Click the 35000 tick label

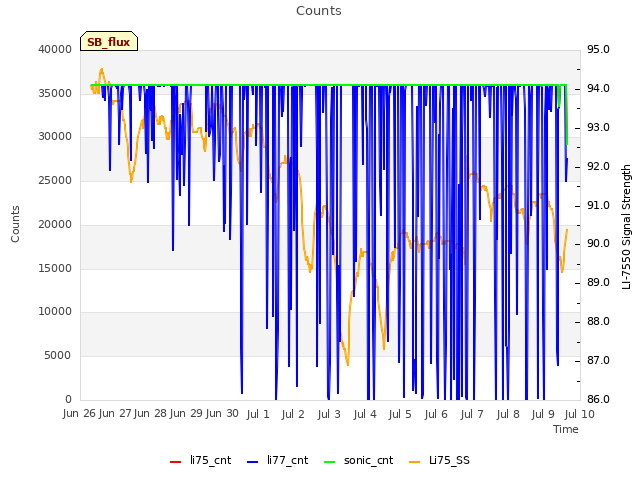point(55,93)
